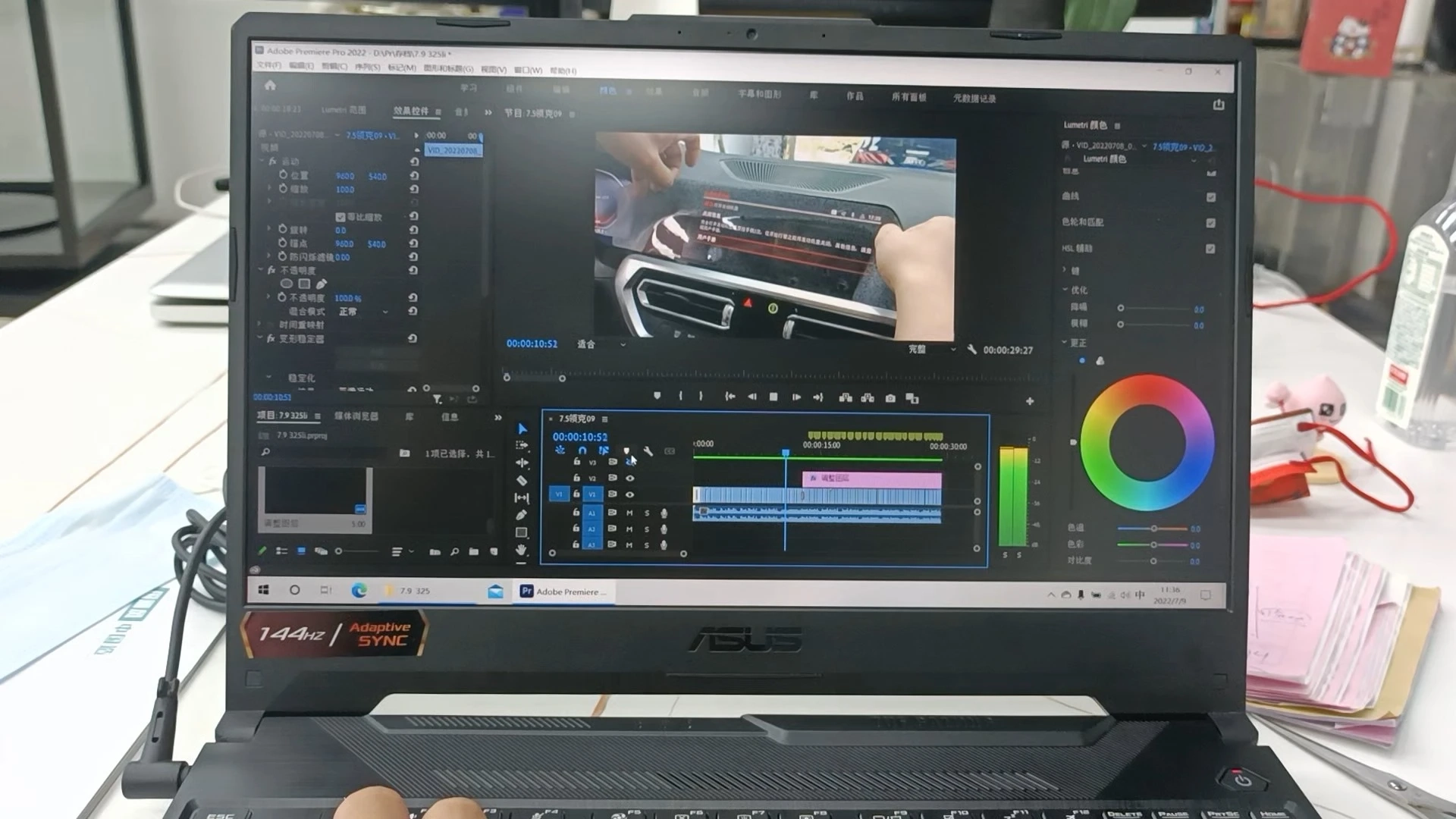The width and height of the screenshot is (1456, 819).
Task: Go to Out point in program monitor
Action: (x=818, y=397)
